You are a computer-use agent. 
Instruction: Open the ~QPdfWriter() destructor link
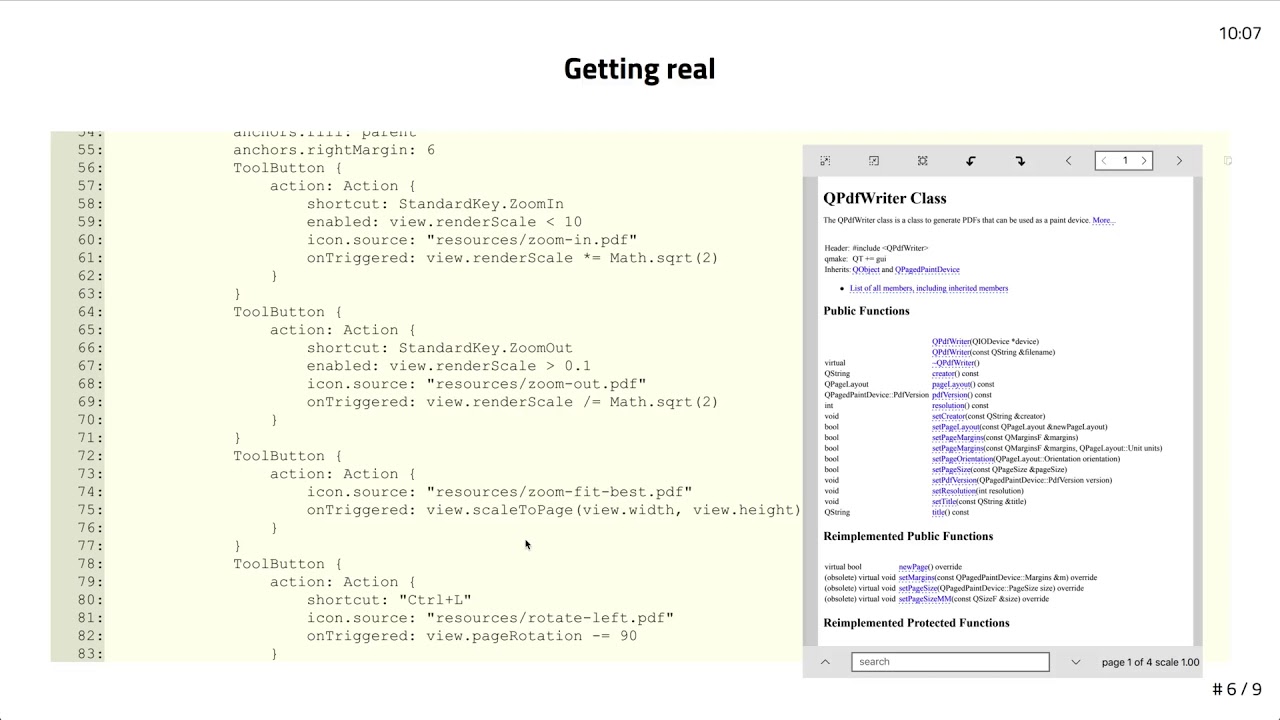[955, 363]
